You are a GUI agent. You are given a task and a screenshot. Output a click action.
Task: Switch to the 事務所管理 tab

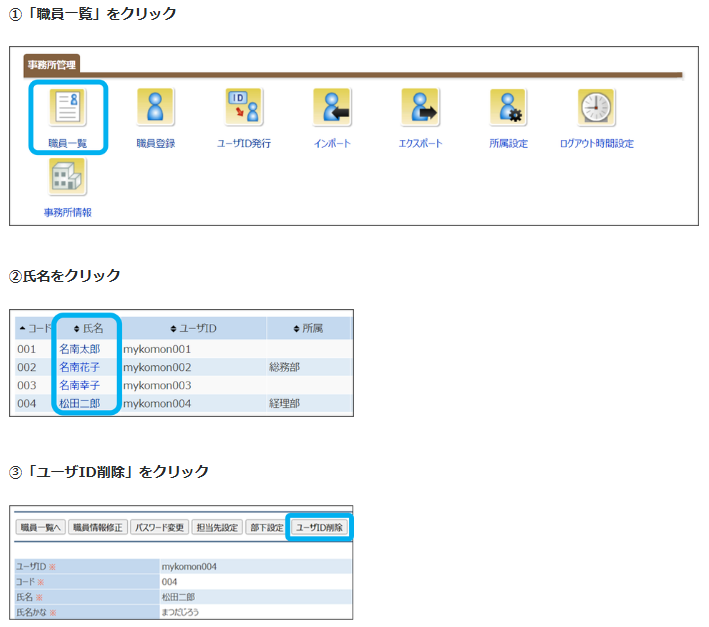coord(52,65)
